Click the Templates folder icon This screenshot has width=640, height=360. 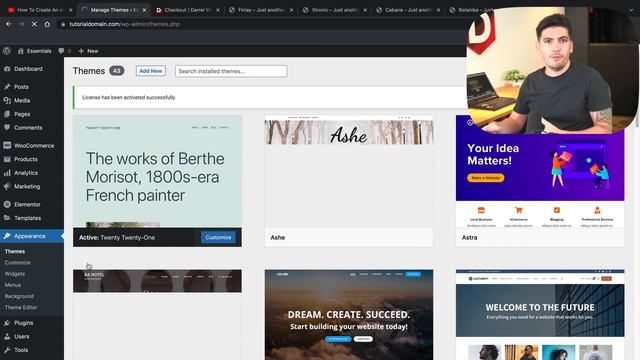tap(7, 218)
